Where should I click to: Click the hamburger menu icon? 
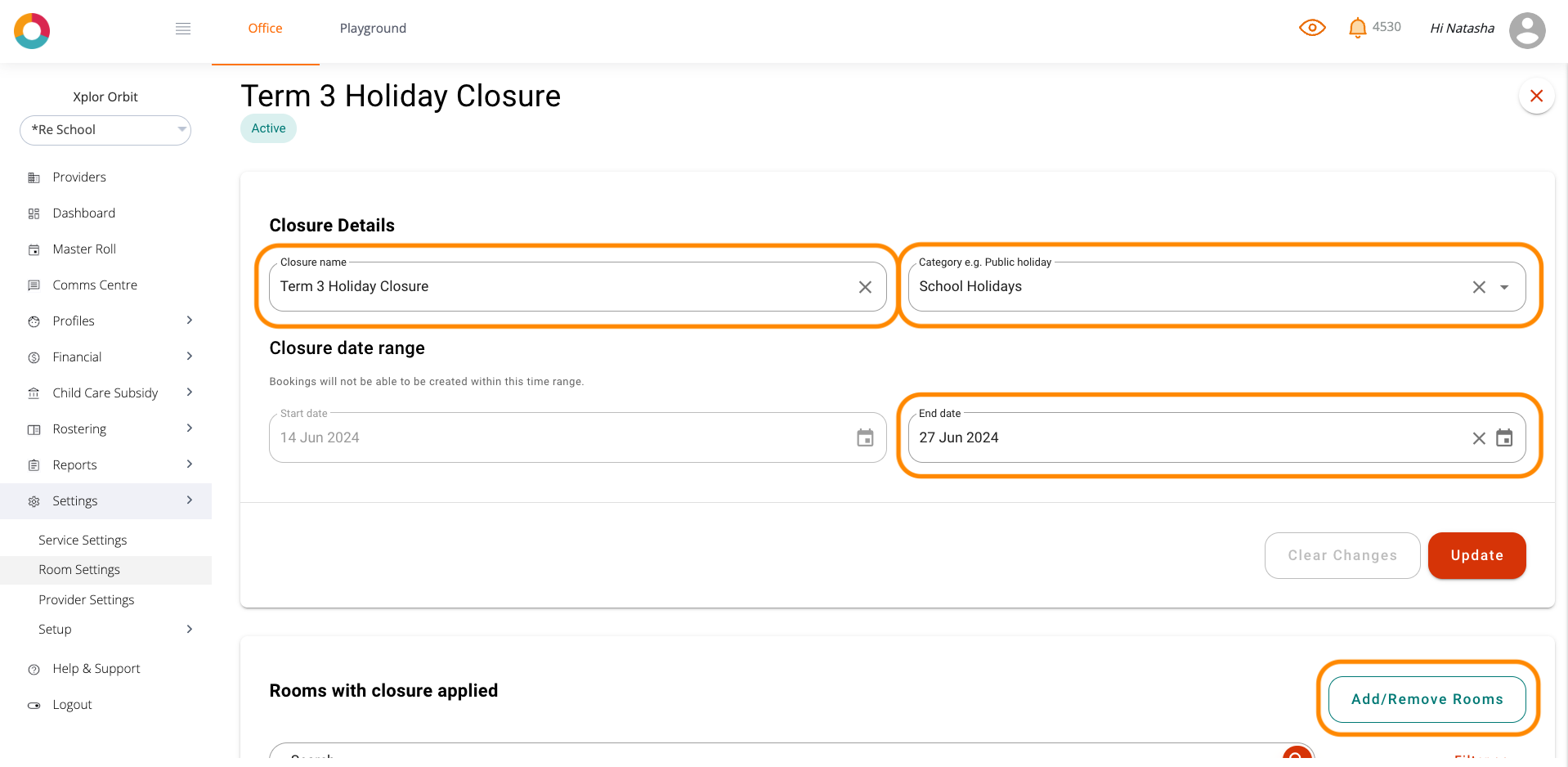click(183, 29)
